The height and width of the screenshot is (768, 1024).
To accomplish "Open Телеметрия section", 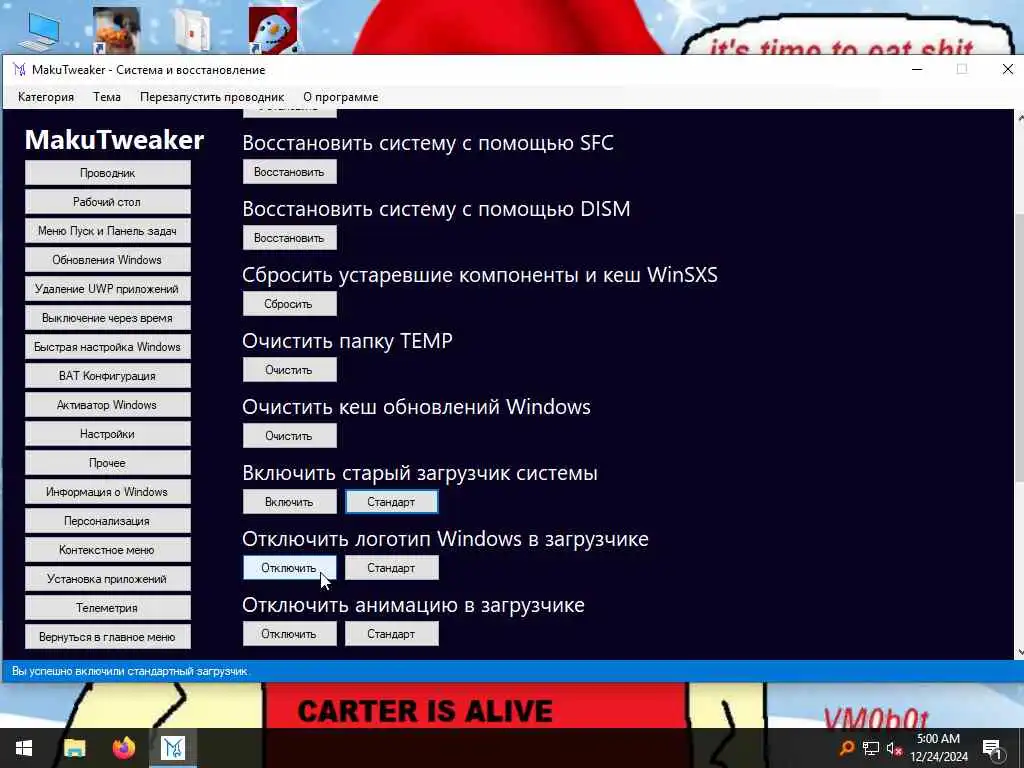I will (x=108, y=607).
